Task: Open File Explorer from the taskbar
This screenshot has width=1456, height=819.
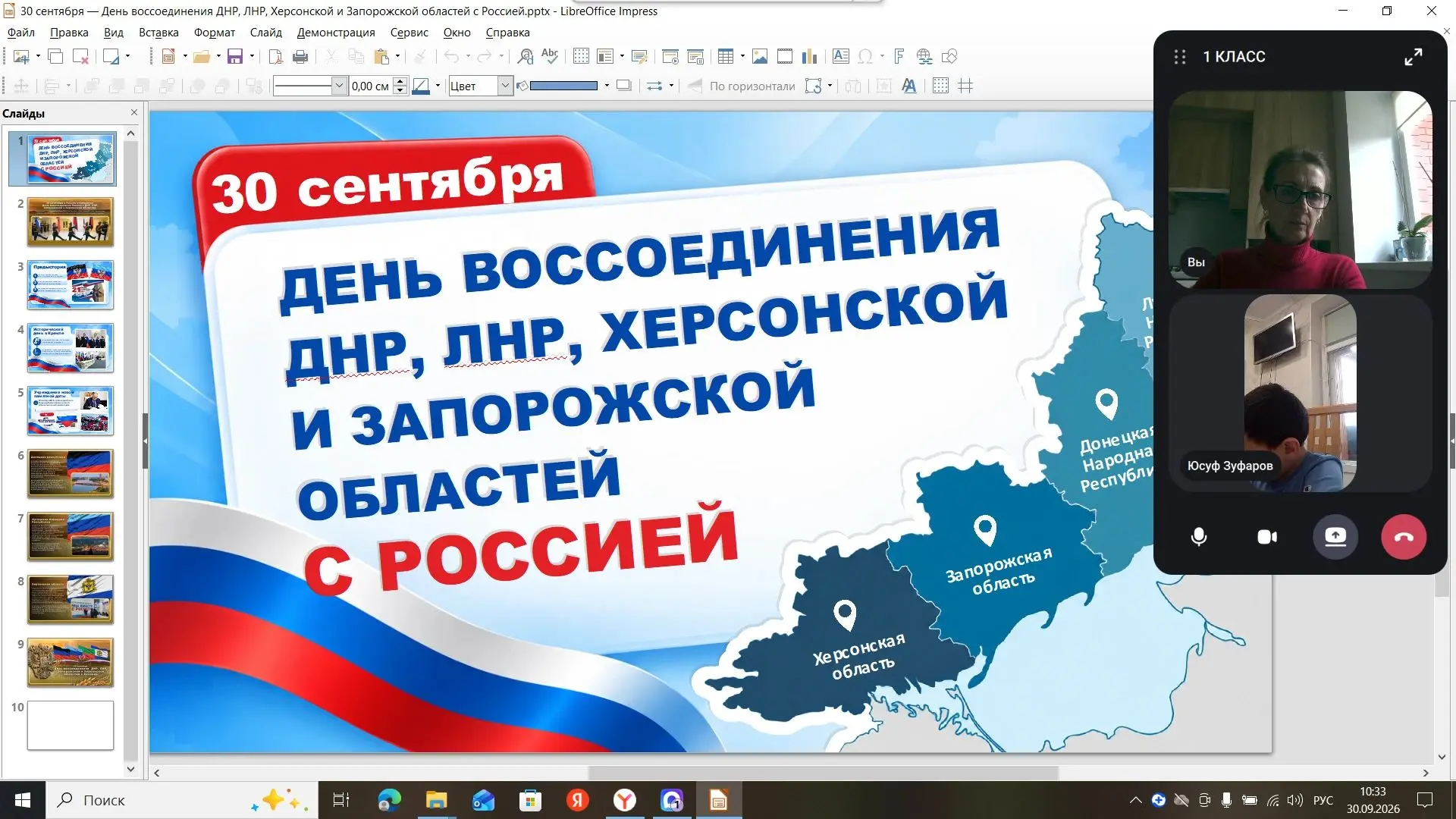Action: coord(436,800)
